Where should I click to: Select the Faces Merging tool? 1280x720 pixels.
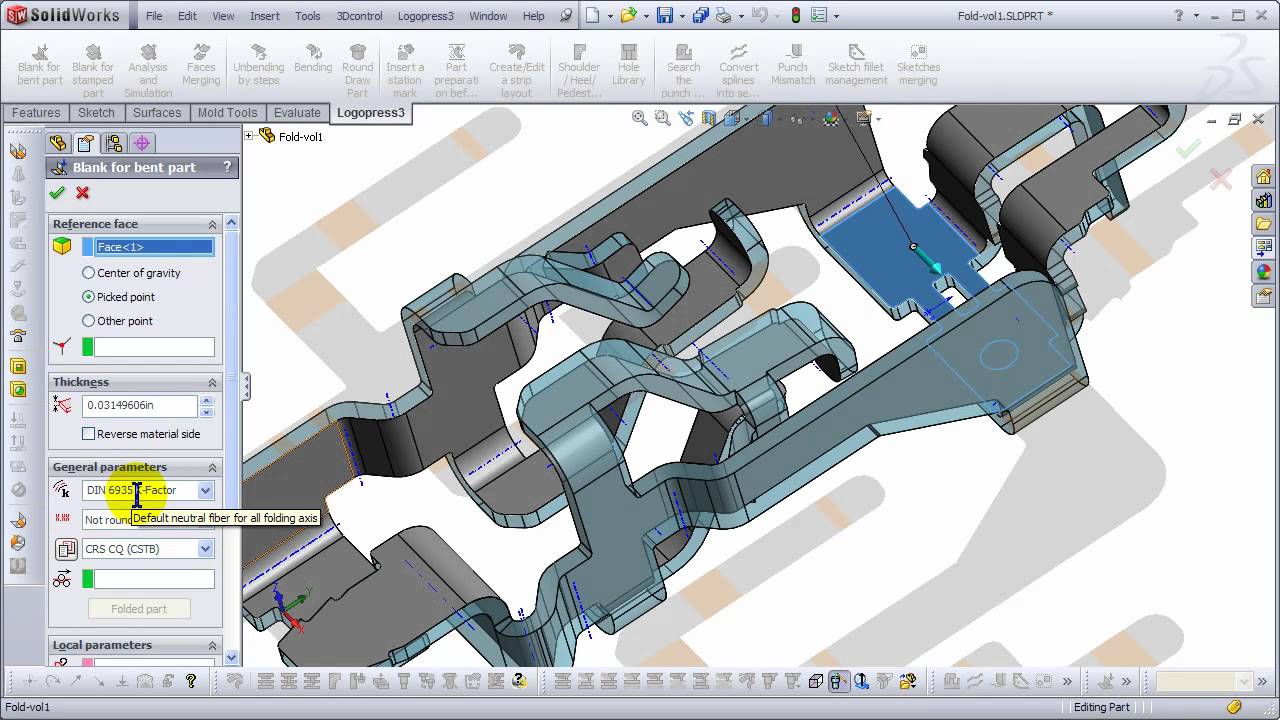click(x=201, y=66)
